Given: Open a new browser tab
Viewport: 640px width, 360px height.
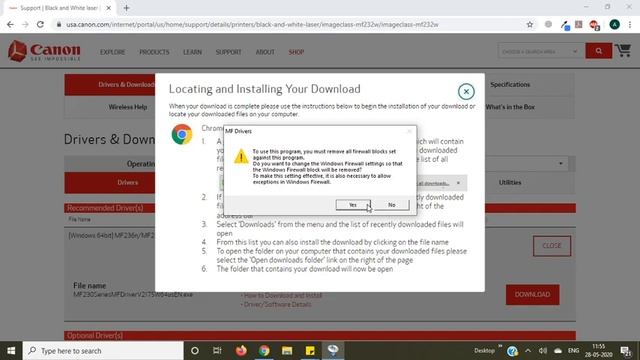Looking at the screenshot, I should click(127, 8).
